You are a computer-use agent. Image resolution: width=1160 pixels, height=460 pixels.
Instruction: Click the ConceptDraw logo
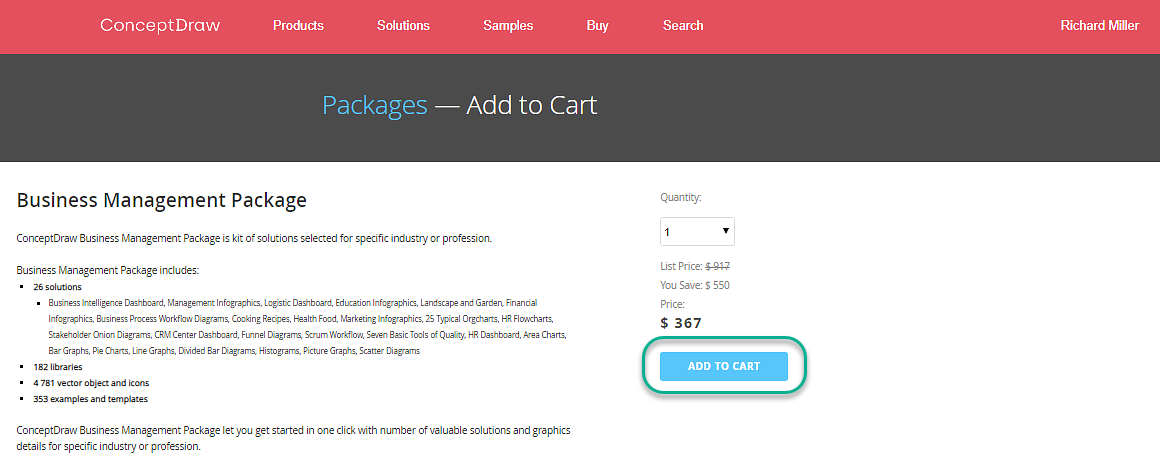coord(160,26)
